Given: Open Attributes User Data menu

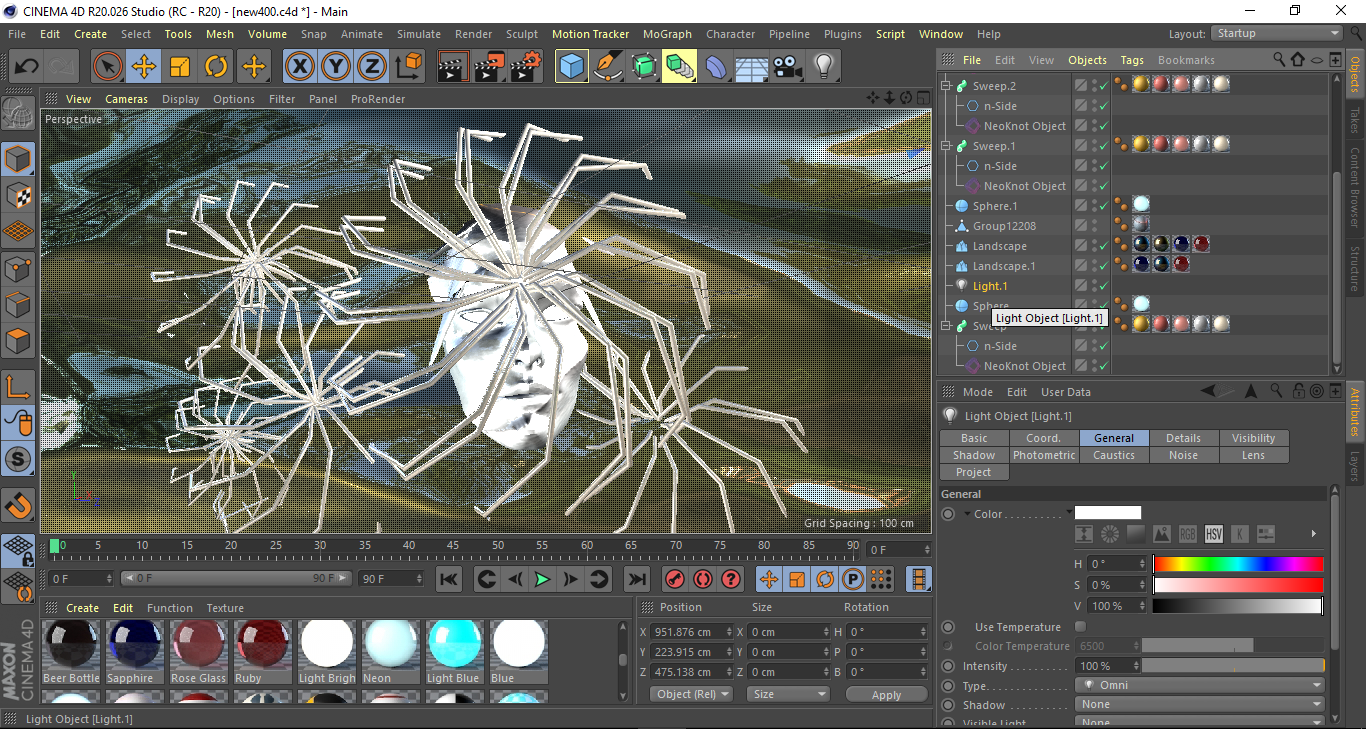Looking at the screenshot, I should coord(1066,392).
